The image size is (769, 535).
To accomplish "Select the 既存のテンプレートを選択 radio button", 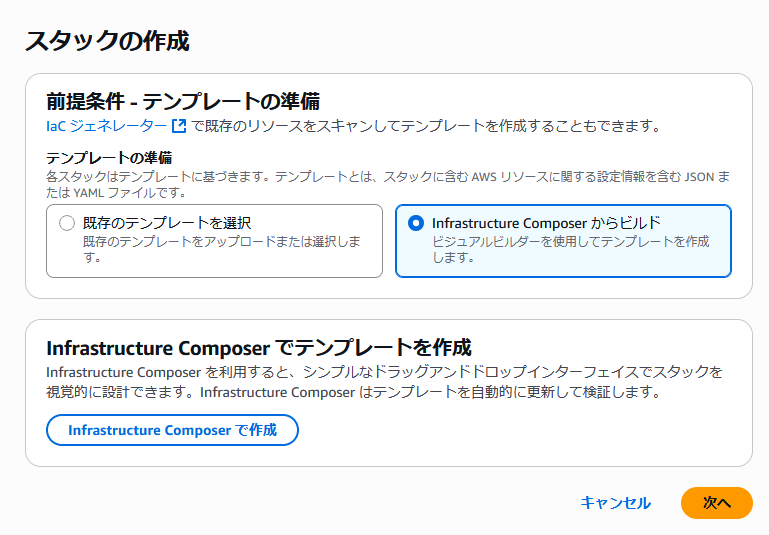I will click(67, 223).
